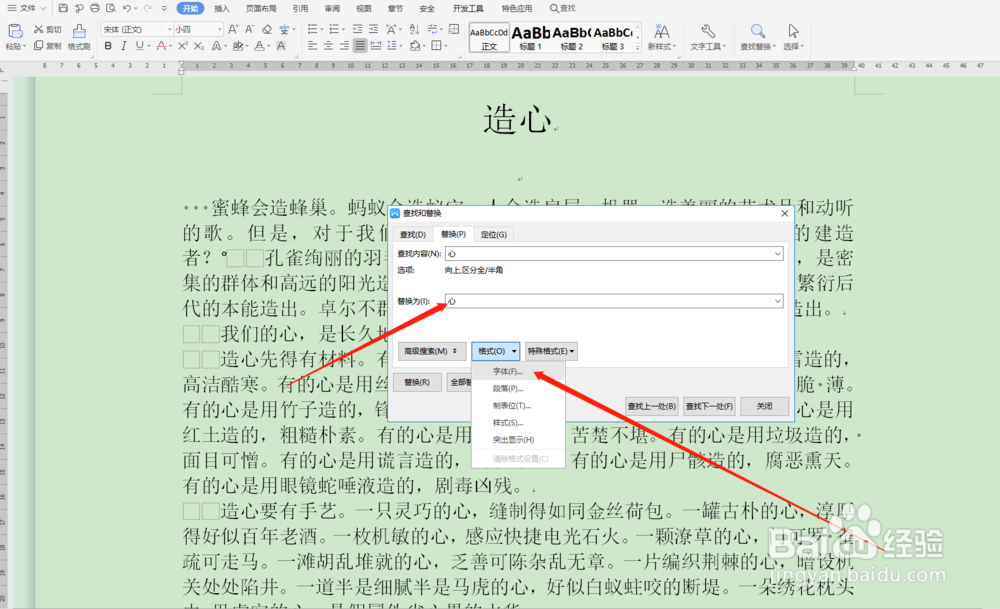Click the clear formatting eraser icon
1000x609 pixels.
tap(267, 29)
